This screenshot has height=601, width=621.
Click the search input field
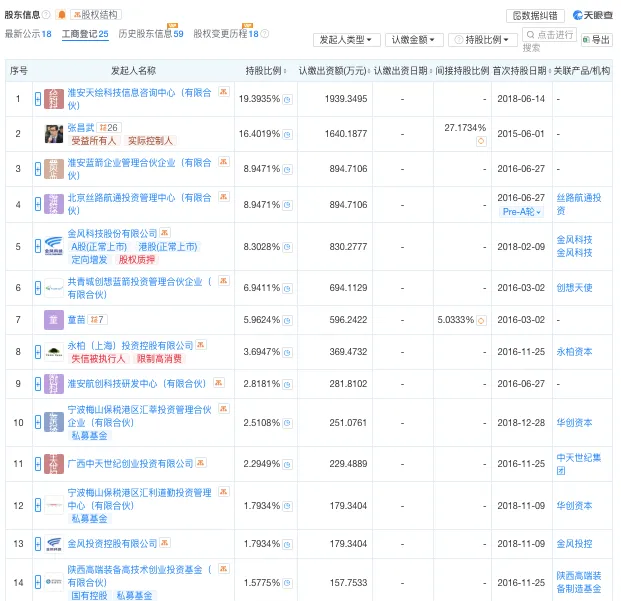point(549,35)
